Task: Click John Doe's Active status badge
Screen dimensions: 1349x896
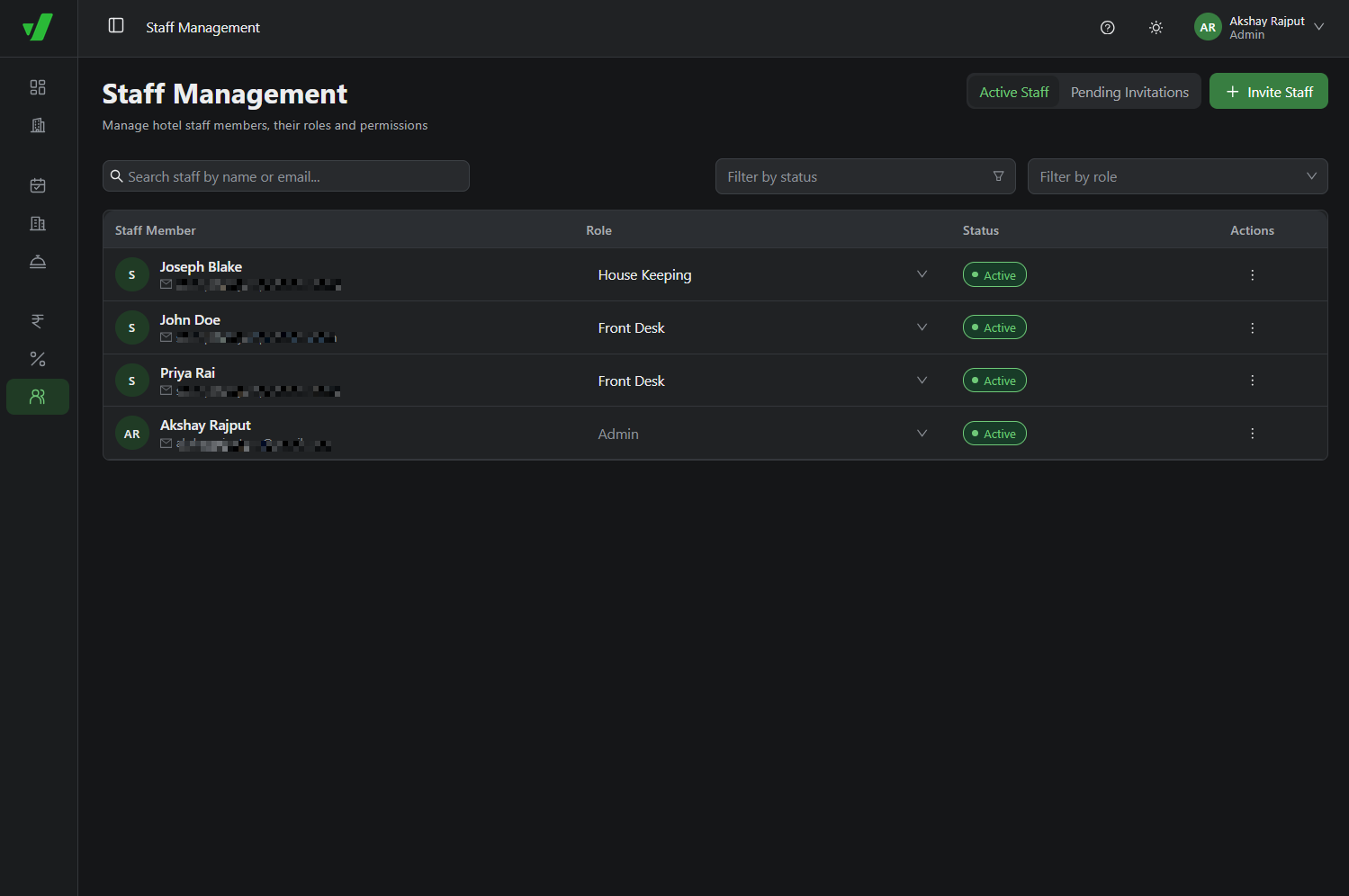Action: pos(994,327)
